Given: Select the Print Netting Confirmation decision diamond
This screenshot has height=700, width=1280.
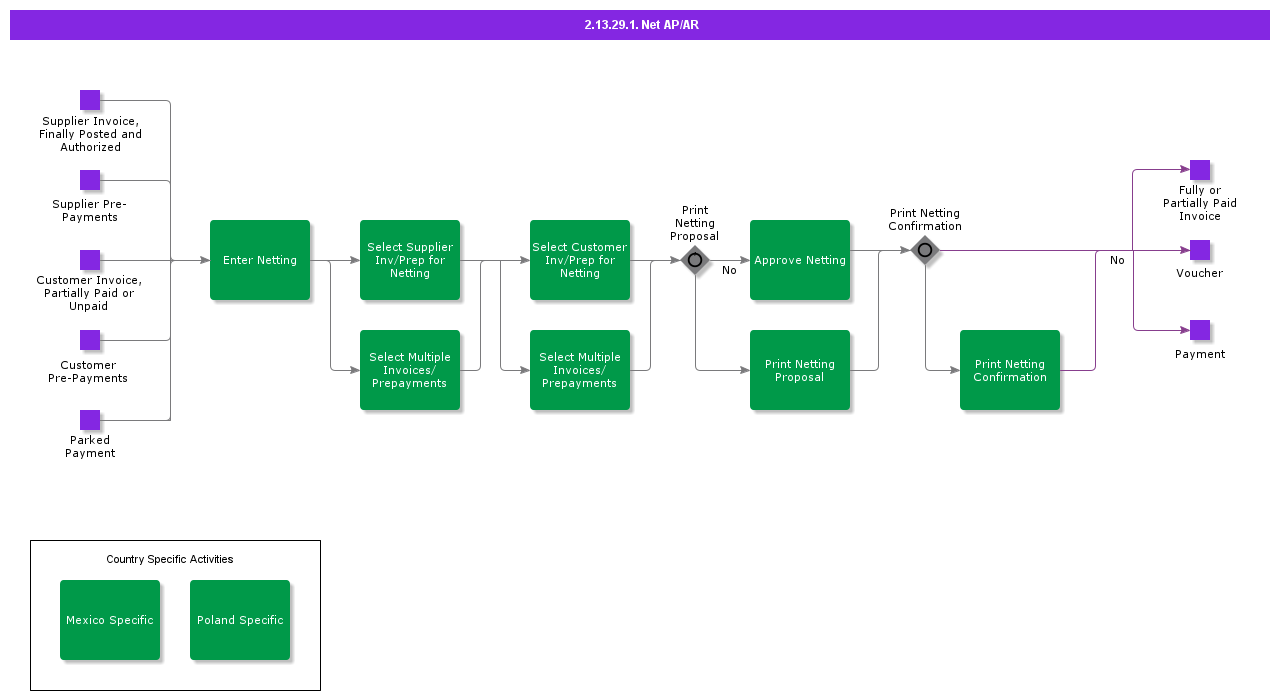Looking at the screenshot, I should click(x=925, y=250).
